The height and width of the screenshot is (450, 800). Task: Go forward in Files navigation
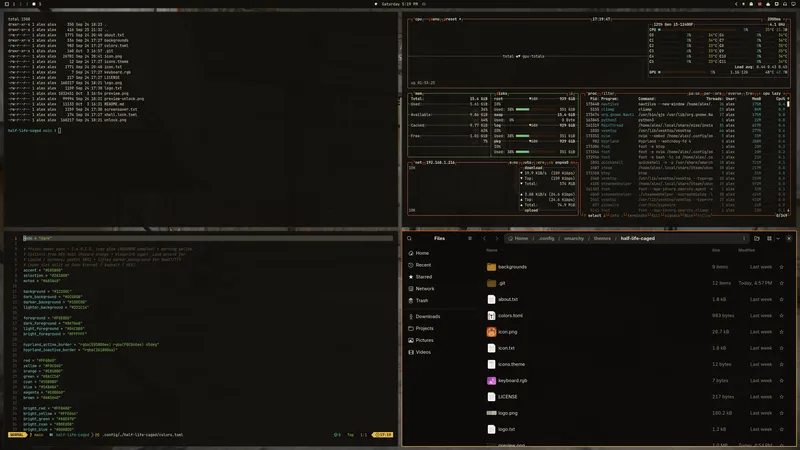(496, 238)
